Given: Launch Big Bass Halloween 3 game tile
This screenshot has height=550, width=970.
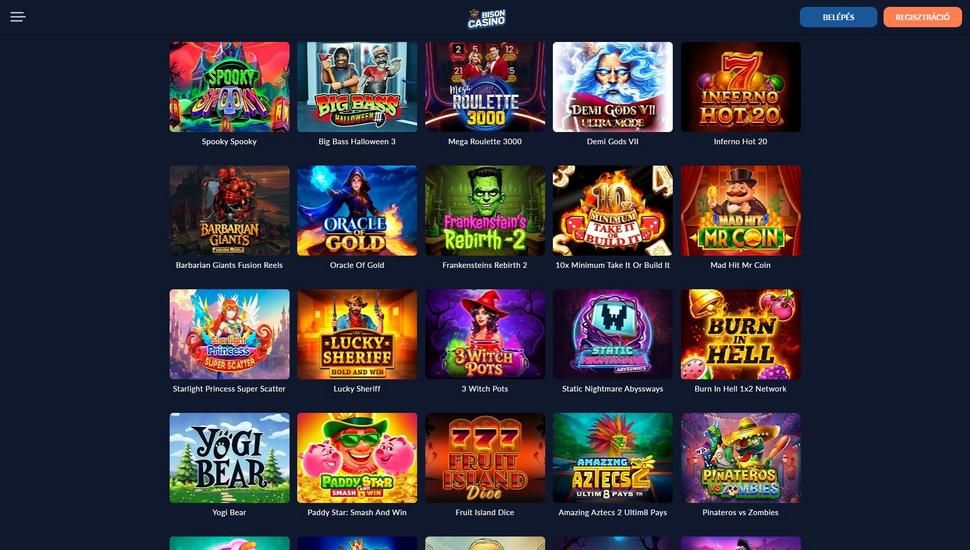Looking at the screenshot, I should tap(357, 87).
